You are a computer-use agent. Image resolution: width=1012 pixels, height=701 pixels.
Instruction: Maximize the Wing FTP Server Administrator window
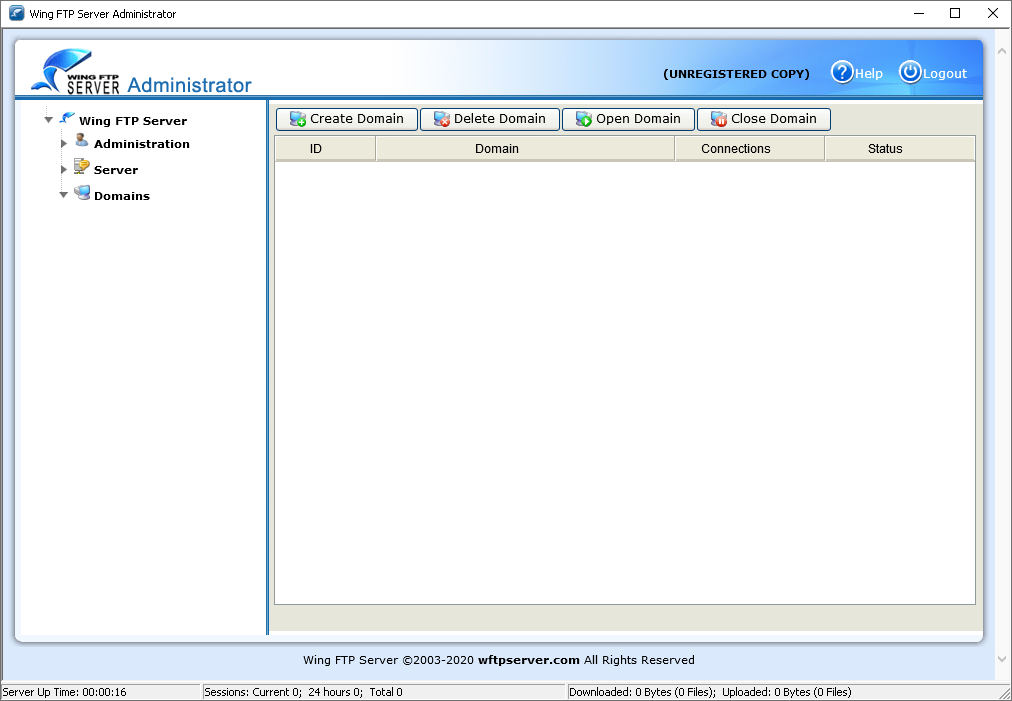(x=955, y=14)
